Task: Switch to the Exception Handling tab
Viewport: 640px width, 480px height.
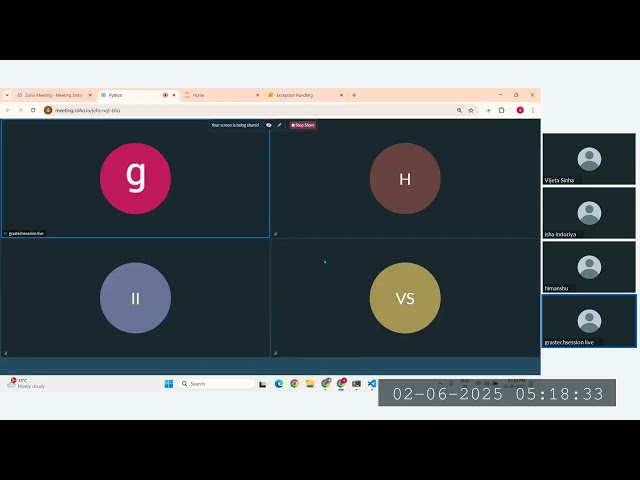Action: 305,95
